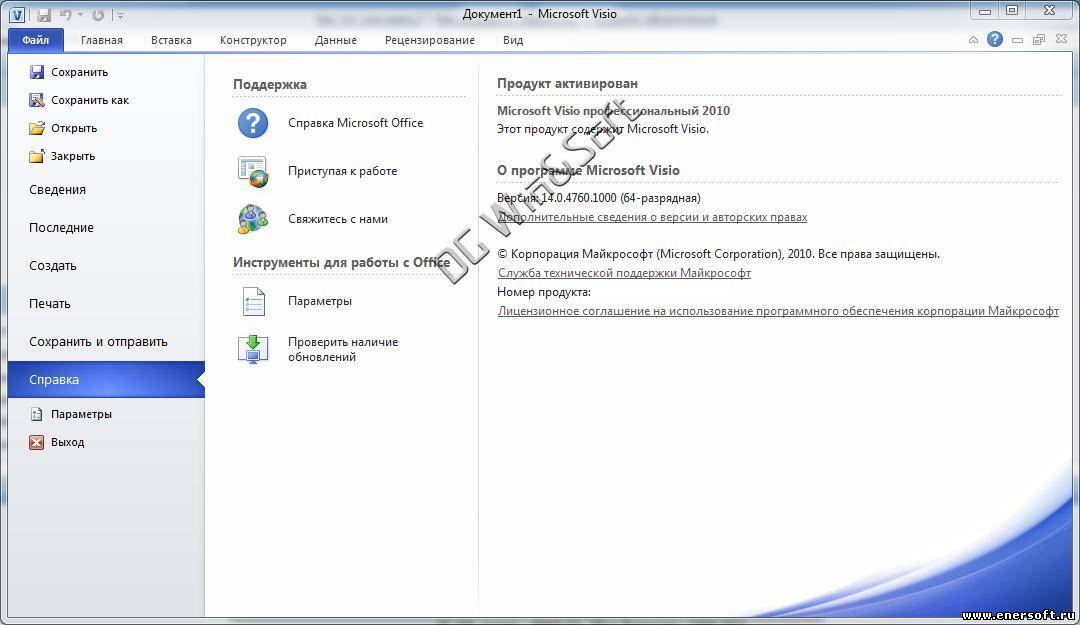This screenshot has width=1080, height=625.
Task: Click the Save icon in quick access toolbar
Action: [x=44, y=14]
